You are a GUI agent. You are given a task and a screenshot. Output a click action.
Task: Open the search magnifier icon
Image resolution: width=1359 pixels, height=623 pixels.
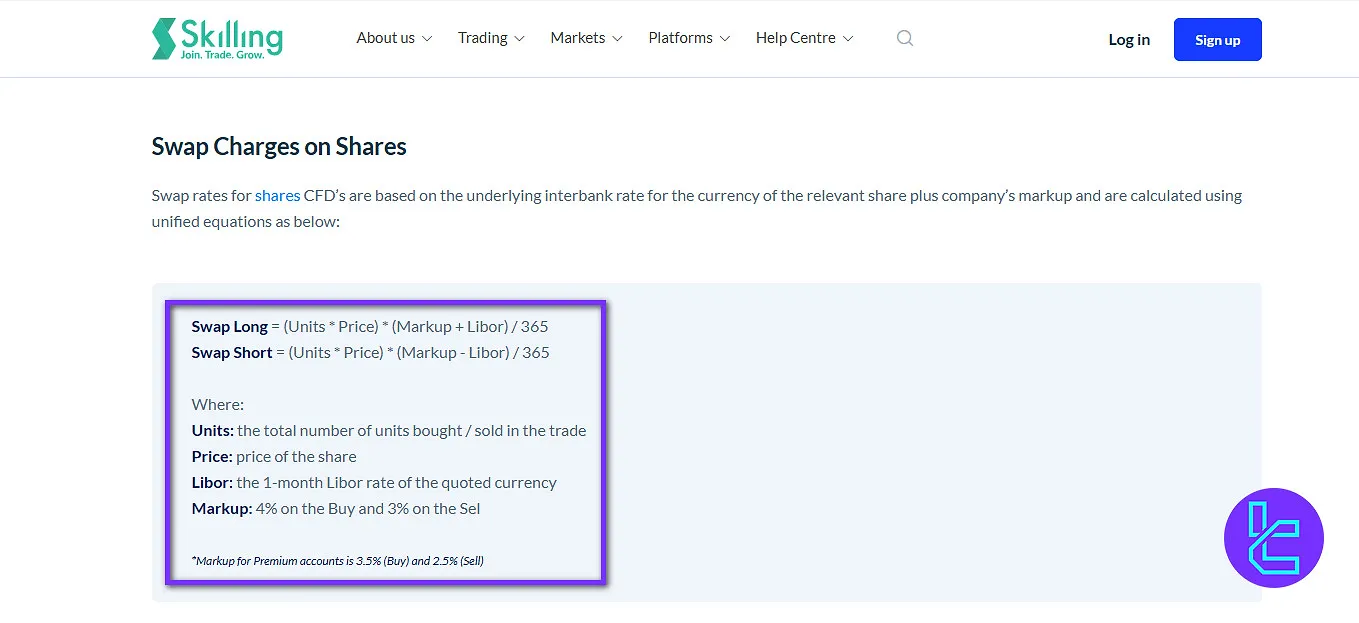905,39
